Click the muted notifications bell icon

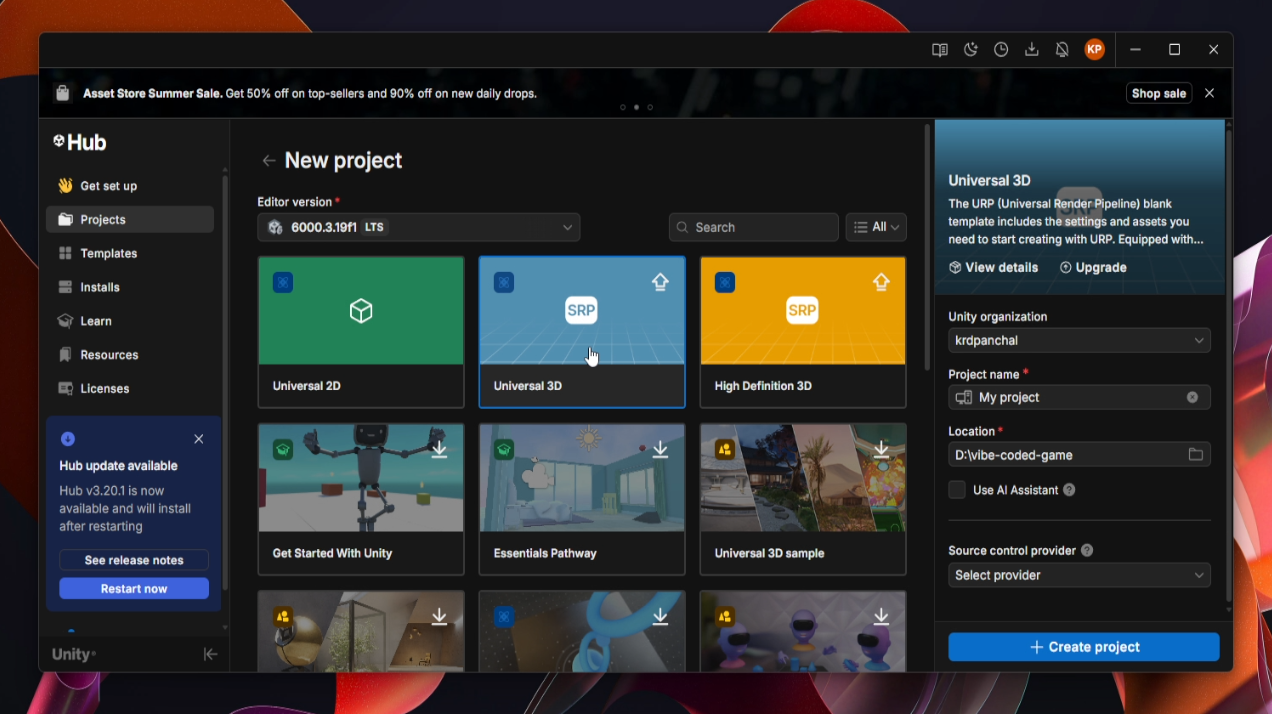[x=1062, y=50]
